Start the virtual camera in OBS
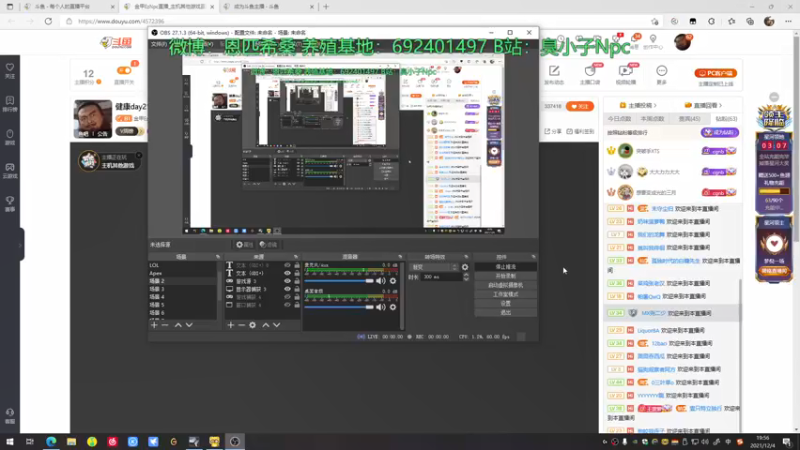This screenshot has height=450, width=800. pyautogui.click(x=505, y=285)
